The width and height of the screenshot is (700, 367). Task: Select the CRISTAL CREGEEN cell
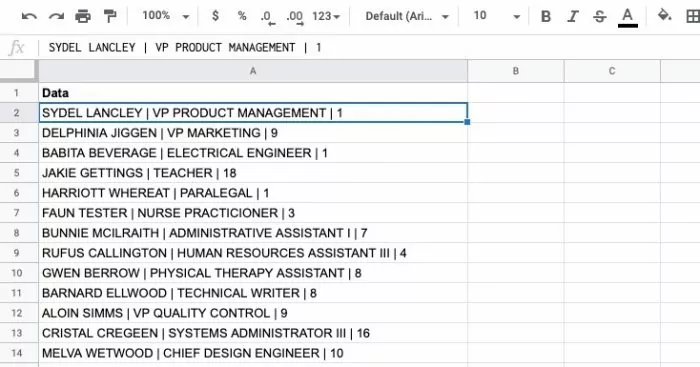[x=253, y=333]
